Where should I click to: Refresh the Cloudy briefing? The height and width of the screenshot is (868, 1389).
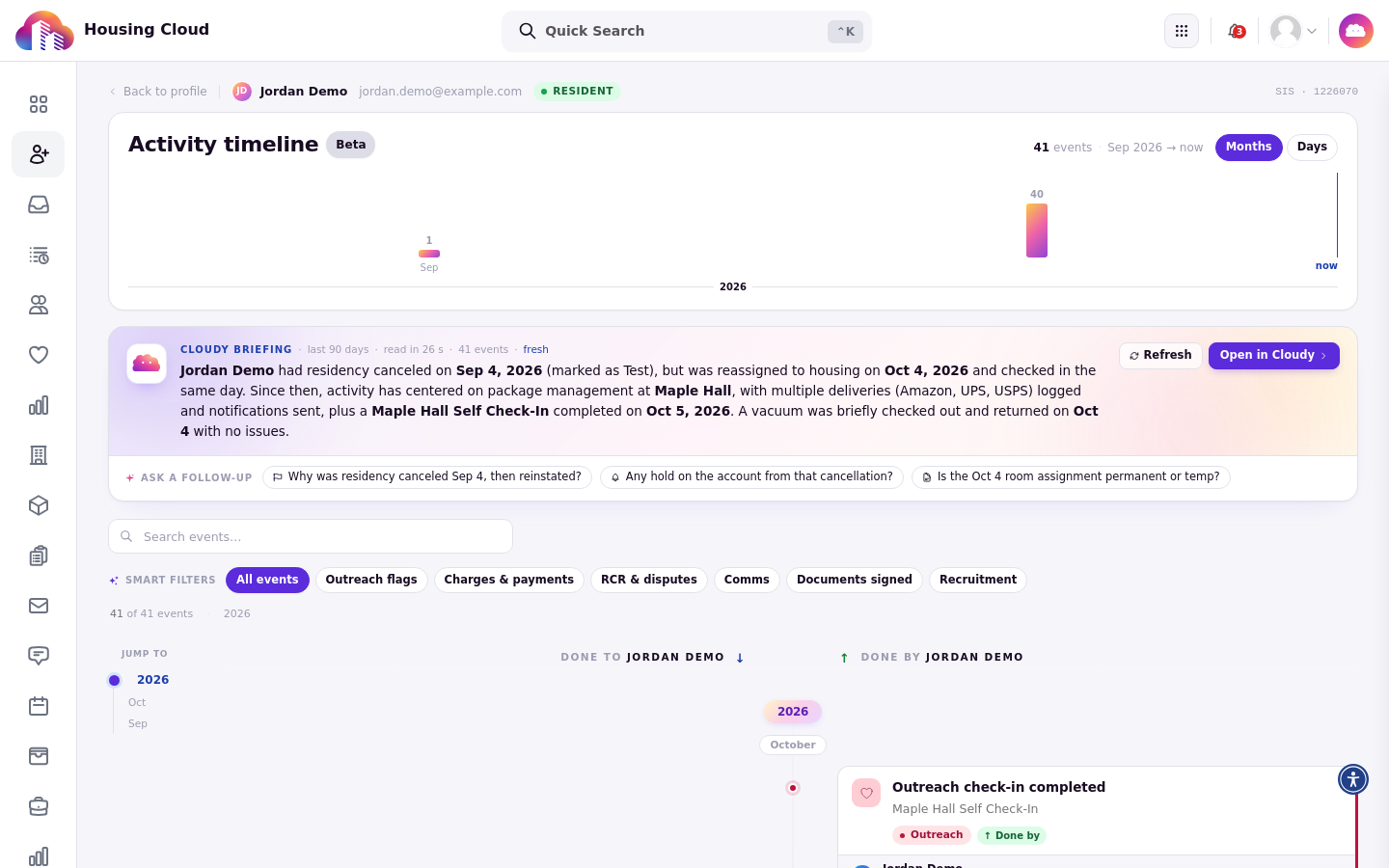click(1160, 356)
